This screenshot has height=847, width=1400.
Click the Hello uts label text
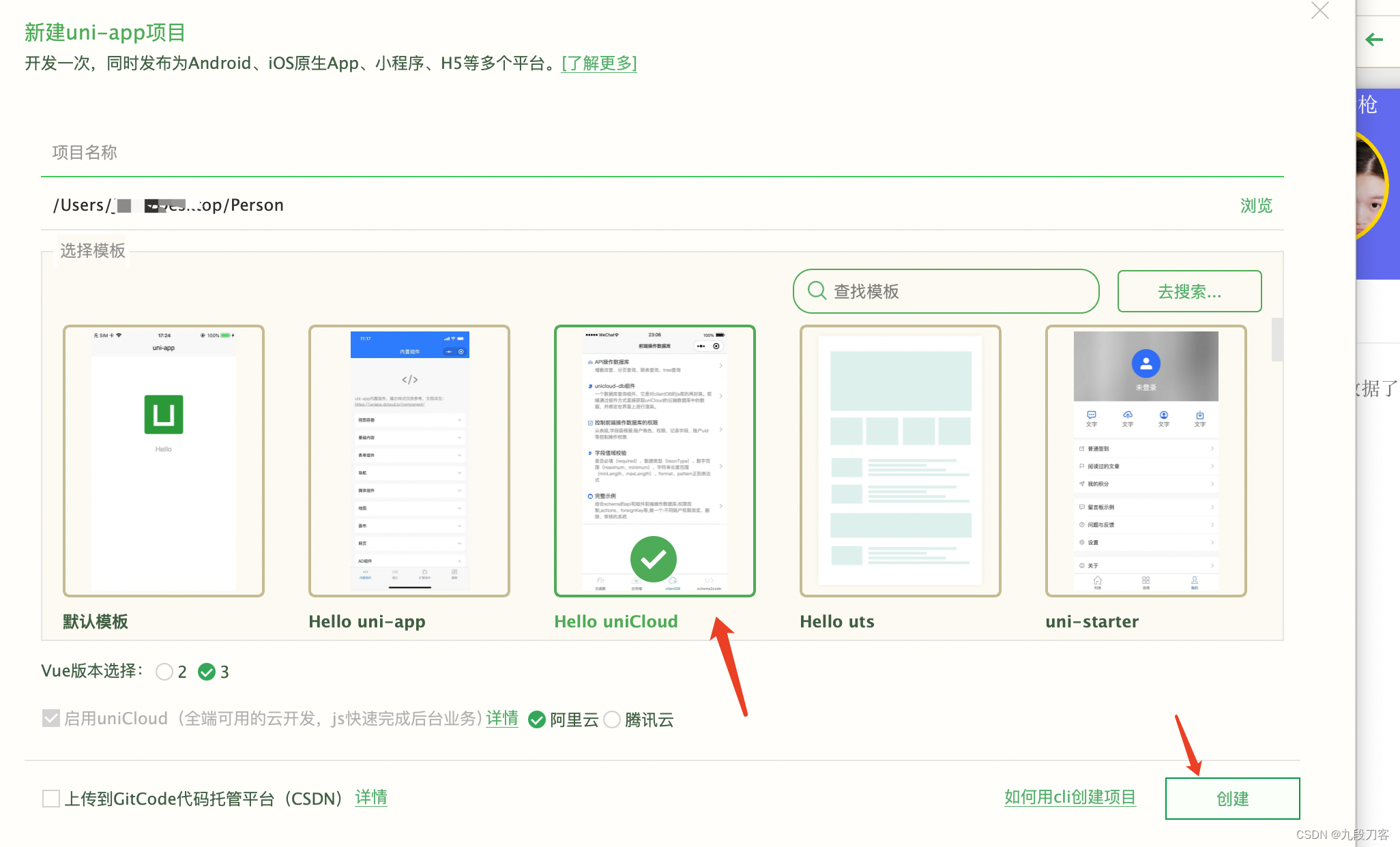click(837, 621)
